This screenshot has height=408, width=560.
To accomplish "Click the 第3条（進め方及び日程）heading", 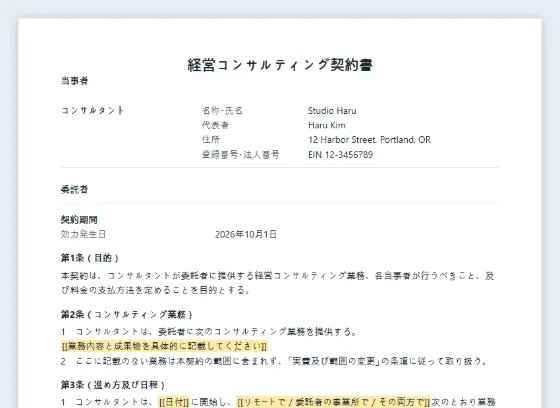I will [x=113, y=385].
